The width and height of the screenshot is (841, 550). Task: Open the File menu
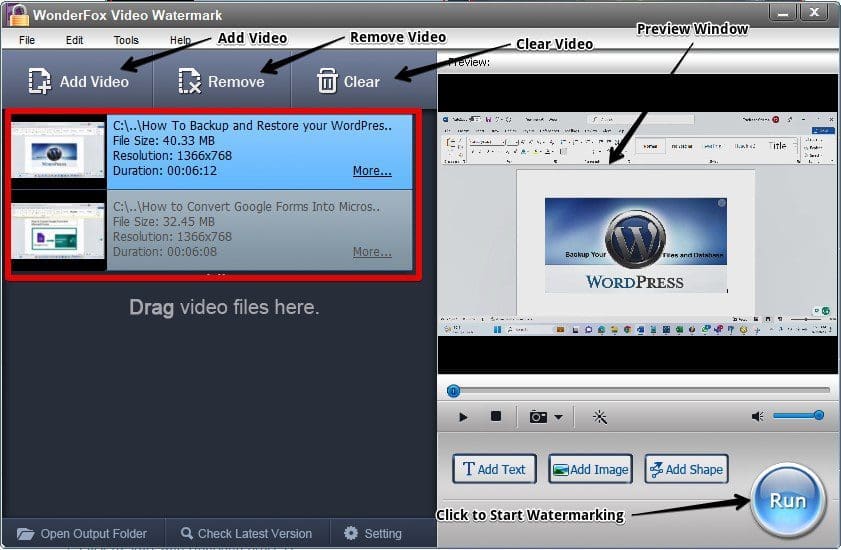[27, 40]
